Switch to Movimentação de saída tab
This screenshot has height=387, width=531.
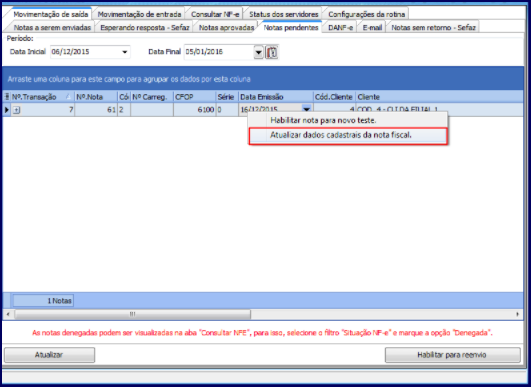50,14
